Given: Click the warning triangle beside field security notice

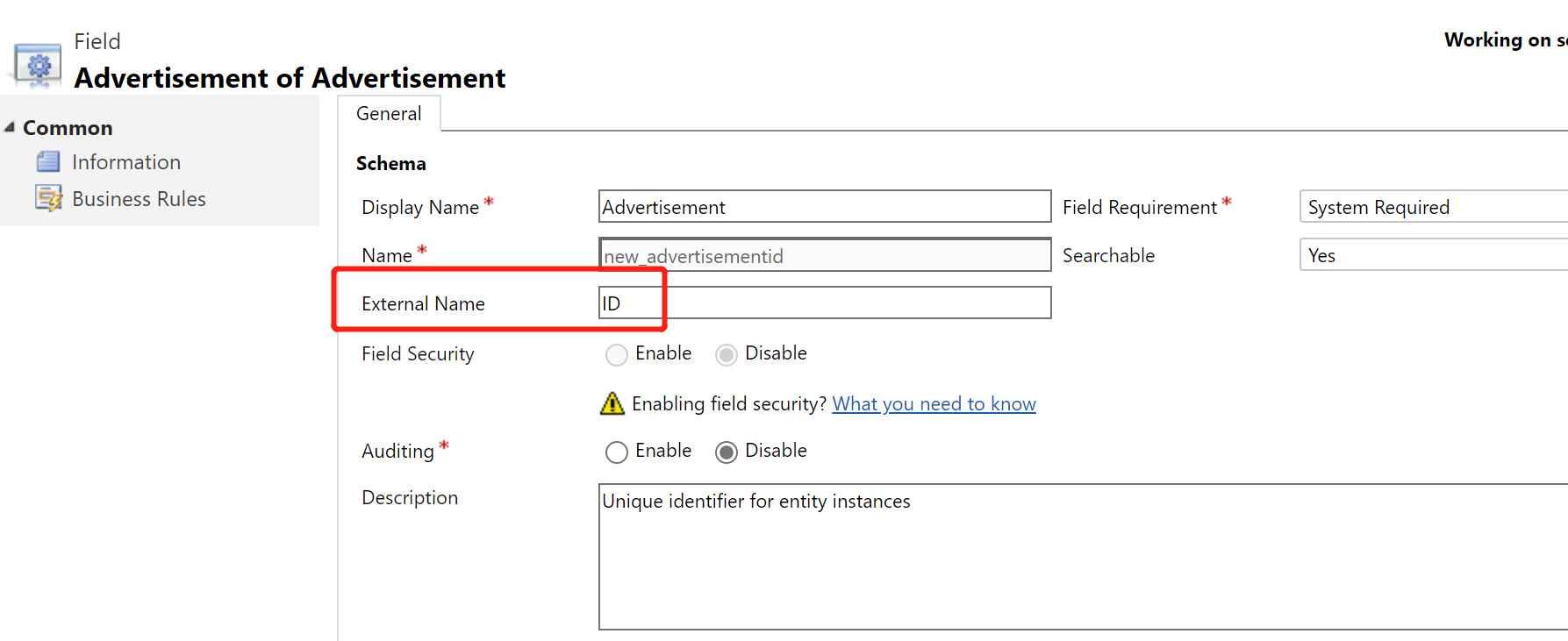Looking at the screenshot, I should pos(612,403).
